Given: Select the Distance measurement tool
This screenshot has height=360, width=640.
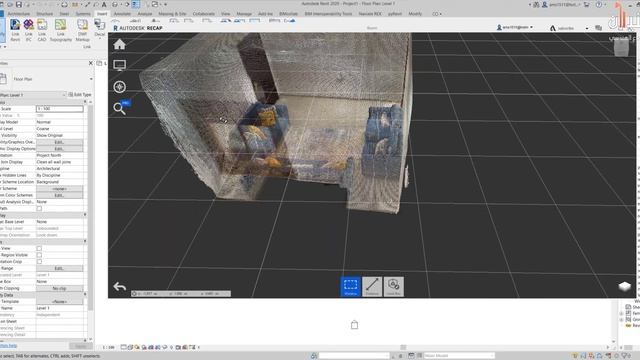Looking at the screenshot, I should (x=372, y=287).
